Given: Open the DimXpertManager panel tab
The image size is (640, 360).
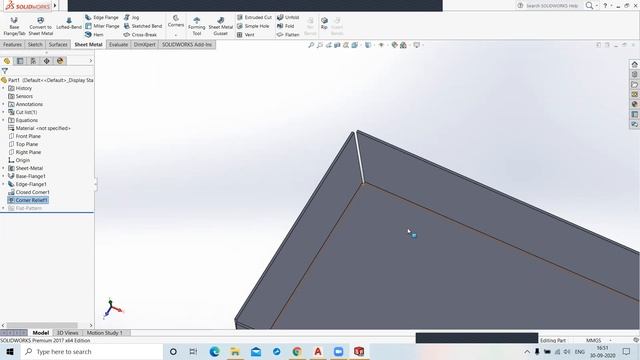Looking at the screenshot, I should 47,61.
